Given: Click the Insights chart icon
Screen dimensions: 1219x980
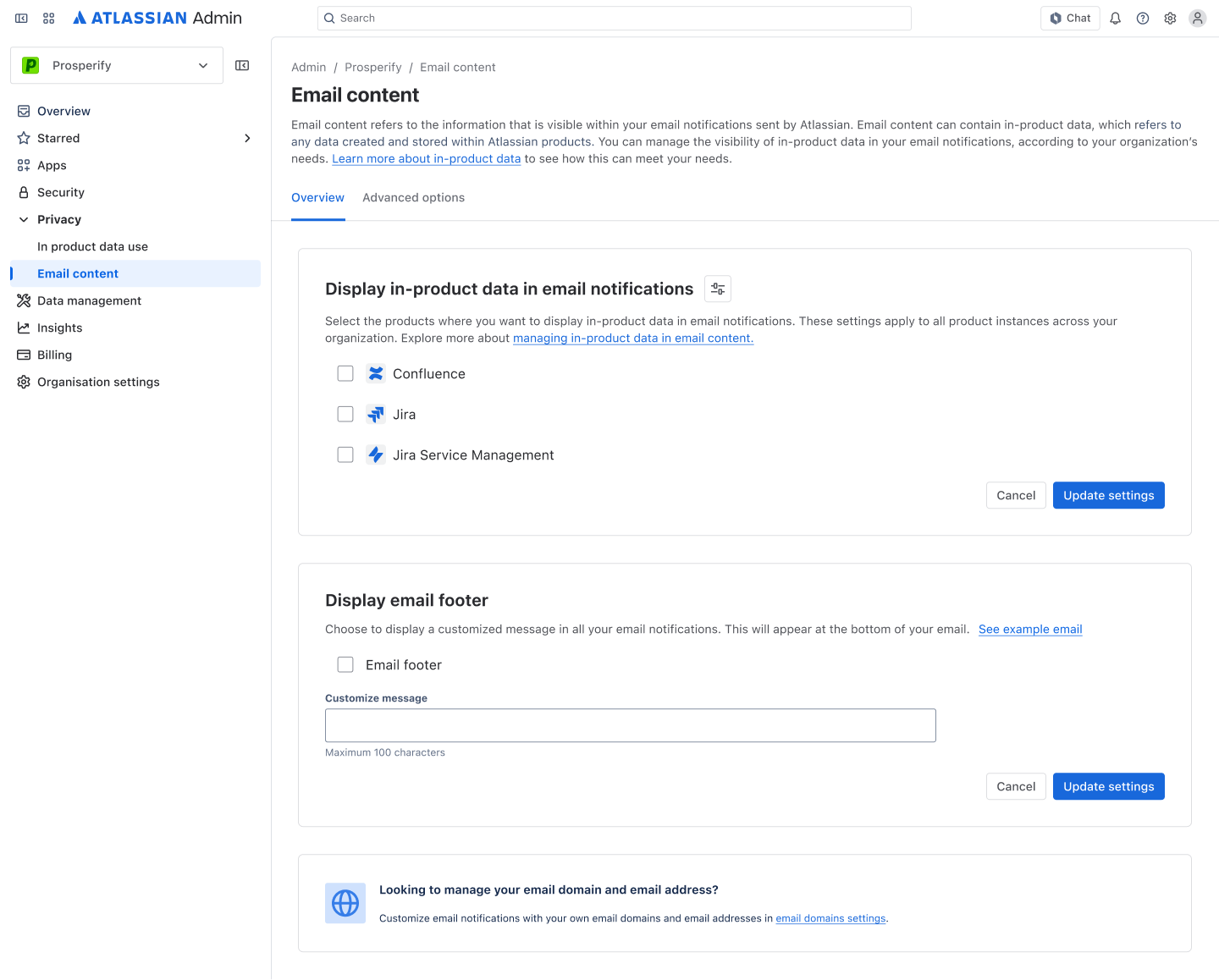Looking at the screenshot, I should point(24,328).
